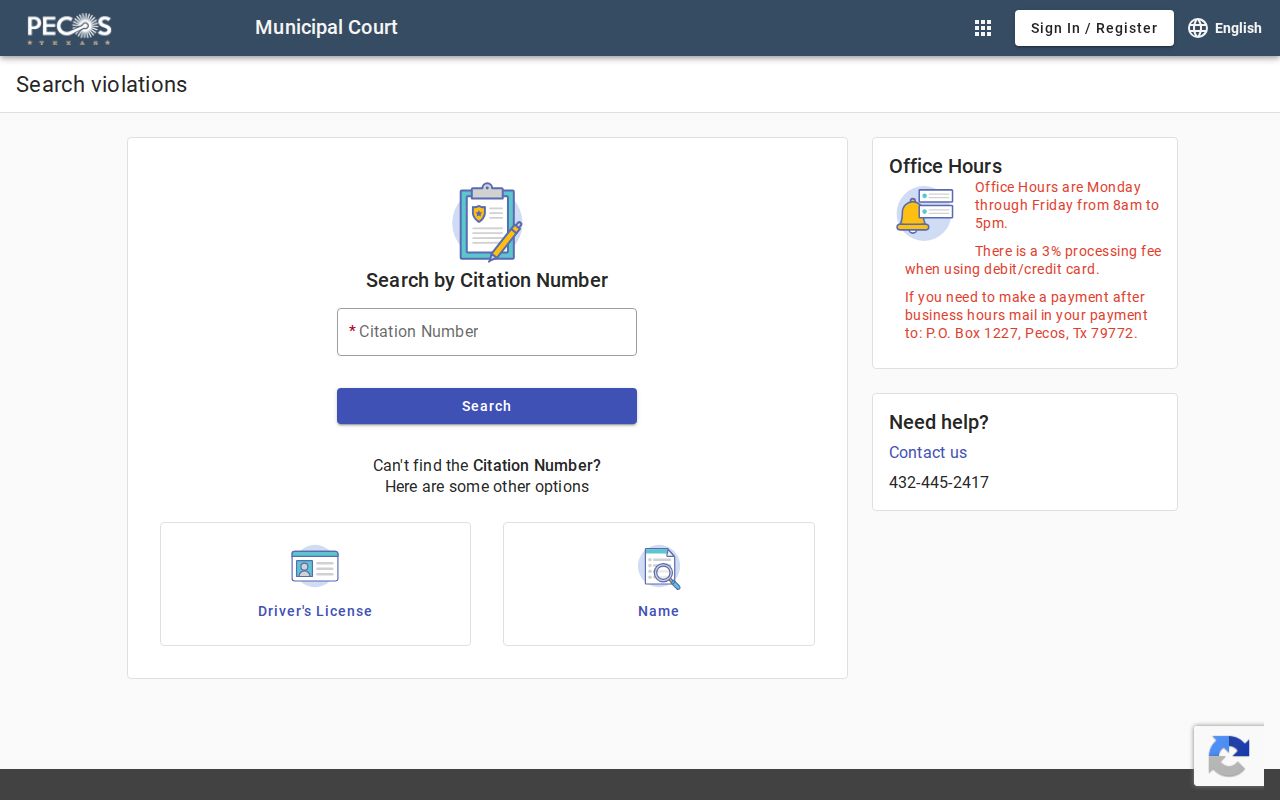Screen dimensions: 1280x800
Task: Click the 3% processing fee notice
Action: click(1033, 260)
